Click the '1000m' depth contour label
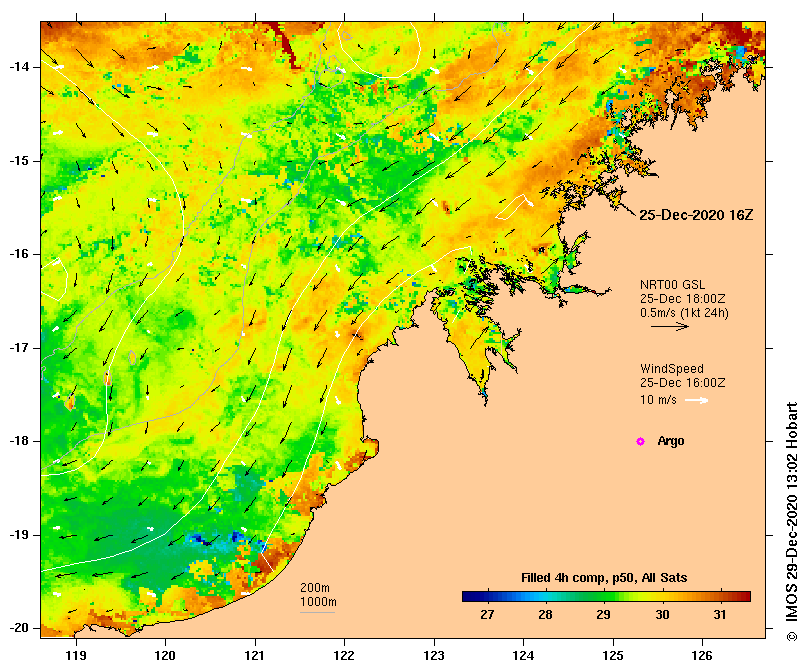809x672 pixels. pyautogui.click(x=318, y=602)
